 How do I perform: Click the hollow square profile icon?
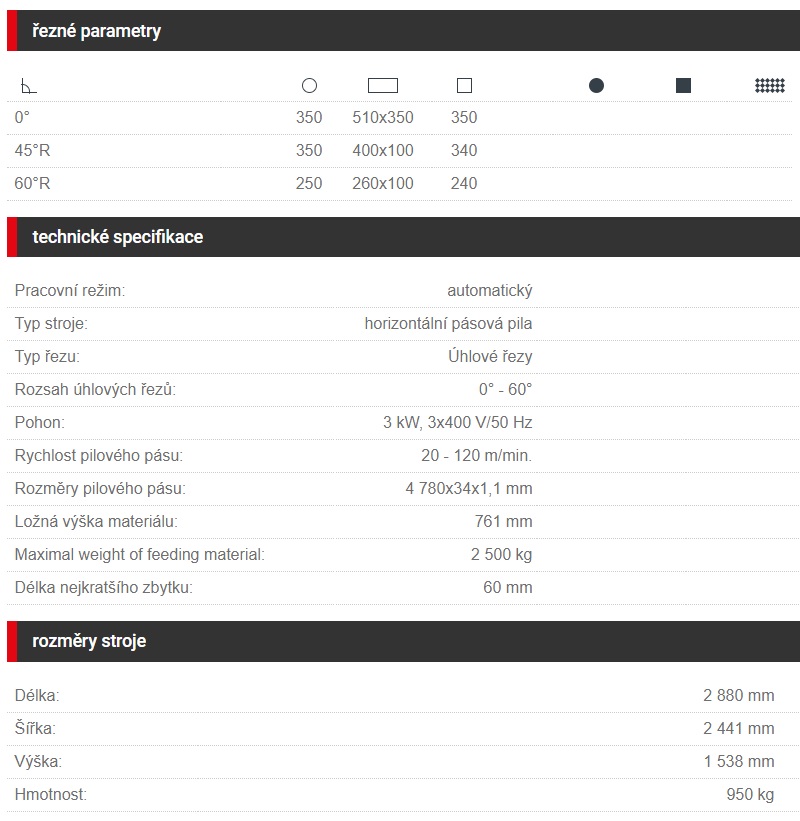464,85
